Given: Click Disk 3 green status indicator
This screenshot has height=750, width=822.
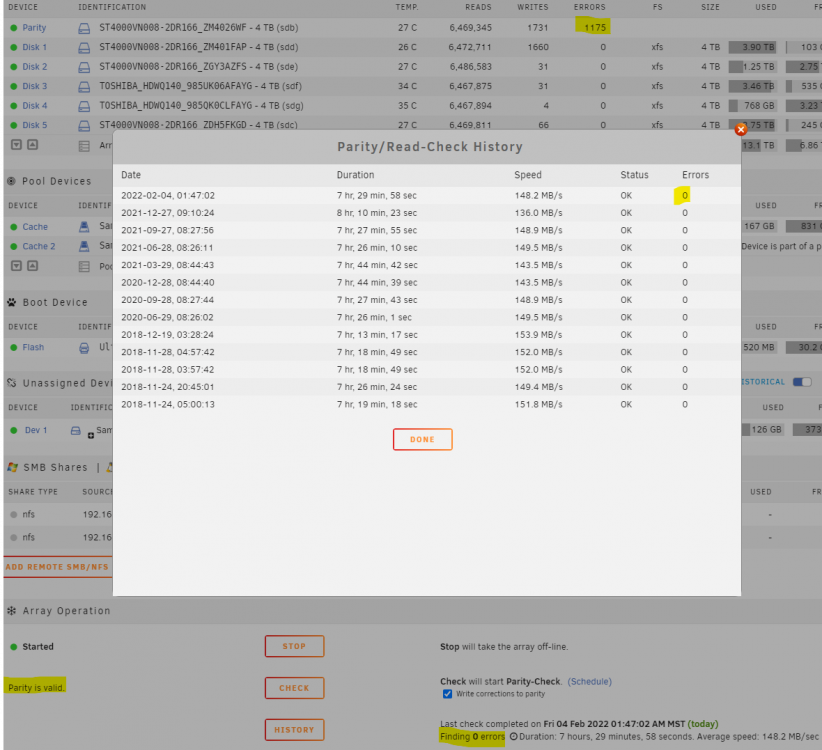Looking at the screenshot, I should 14,86.
